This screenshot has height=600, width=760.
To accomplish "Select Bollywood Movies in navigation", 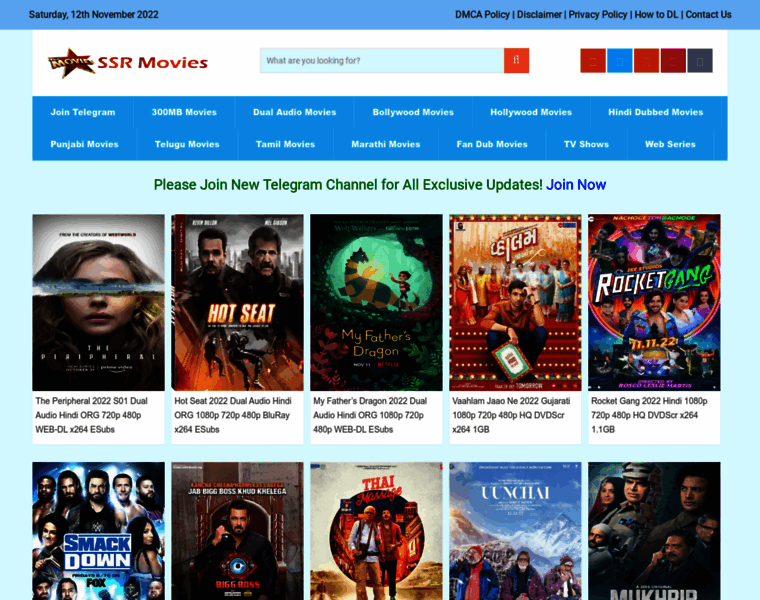I will click(413, 112).
